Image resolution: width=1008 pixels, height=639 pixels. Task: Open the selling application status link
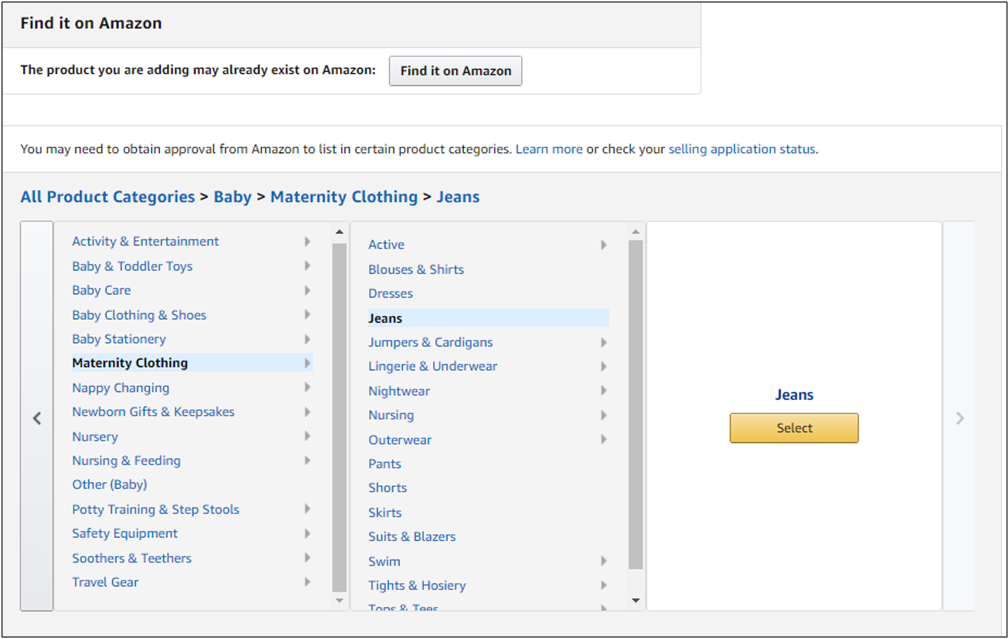741,149
